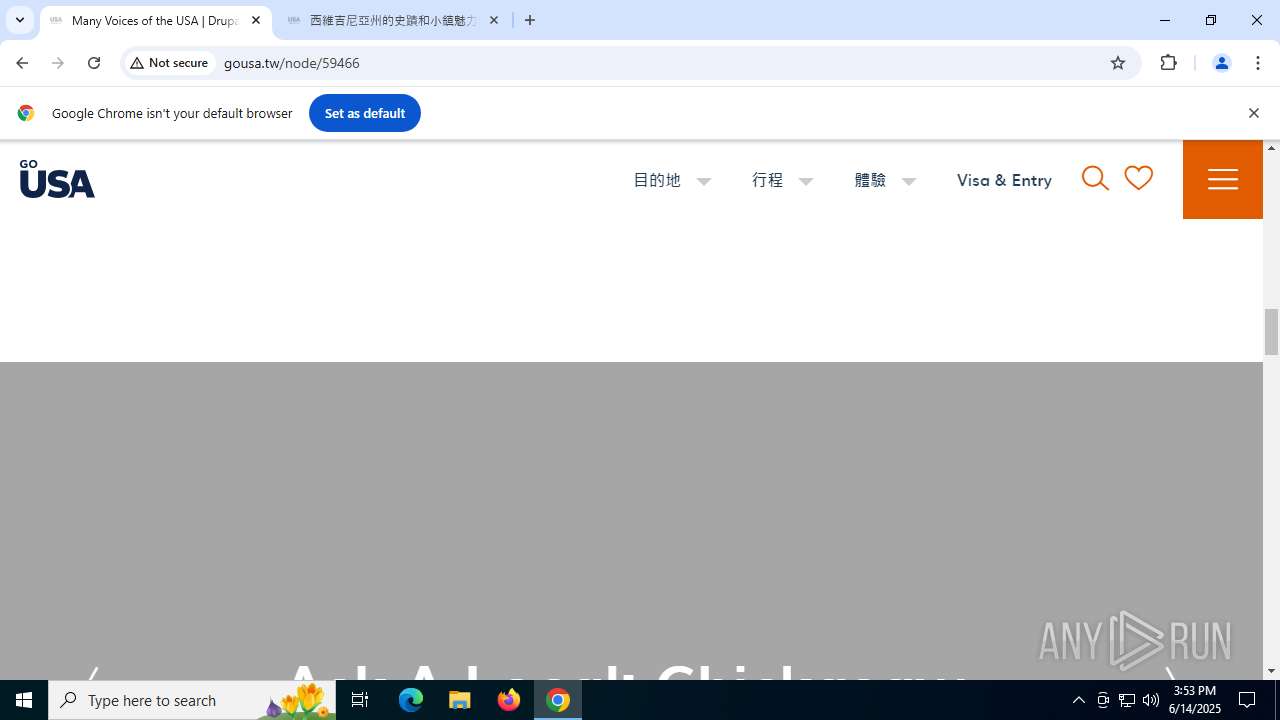Open the 體驗 menu item
This screenshot has width=1280, height=720.
click(870, 180)
